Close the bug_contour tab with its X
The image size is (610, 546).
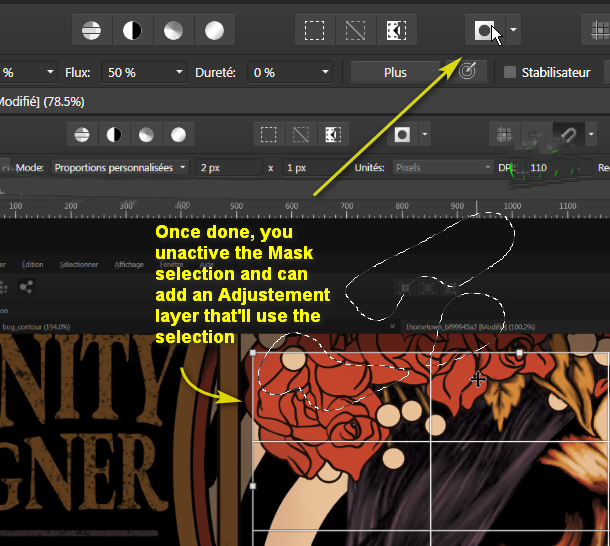coord(393,326)
